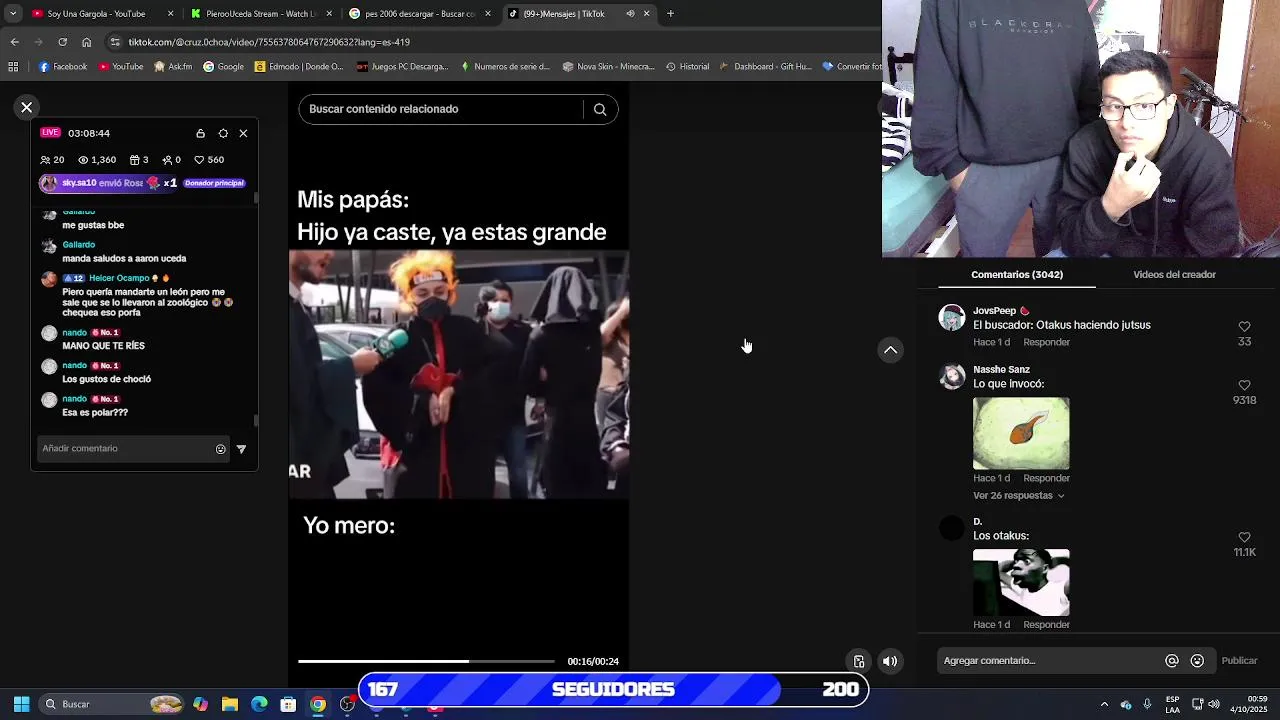Open Facebook bookmark
The height and width of the screenshot is (720, 1280).
click(x=63, y=67)
